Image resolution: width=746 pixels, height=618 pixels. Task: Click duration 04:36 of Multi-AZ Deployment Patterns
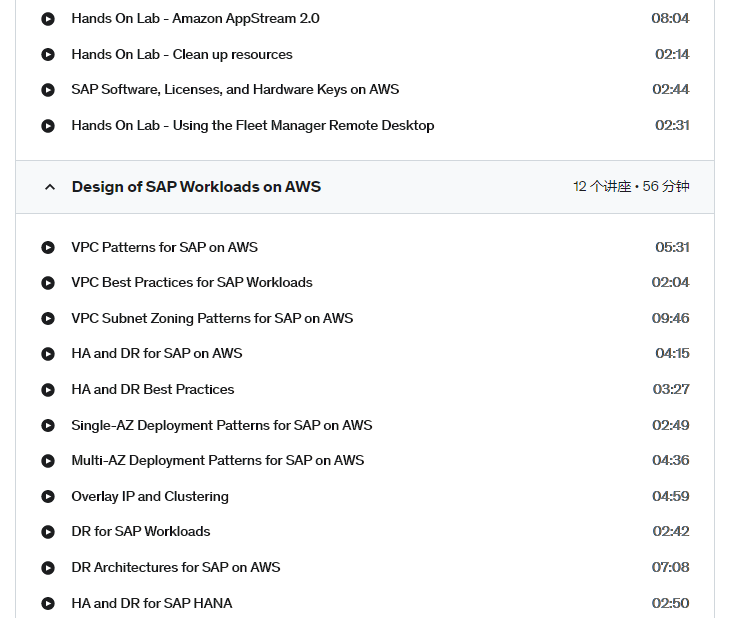[670, 461]
